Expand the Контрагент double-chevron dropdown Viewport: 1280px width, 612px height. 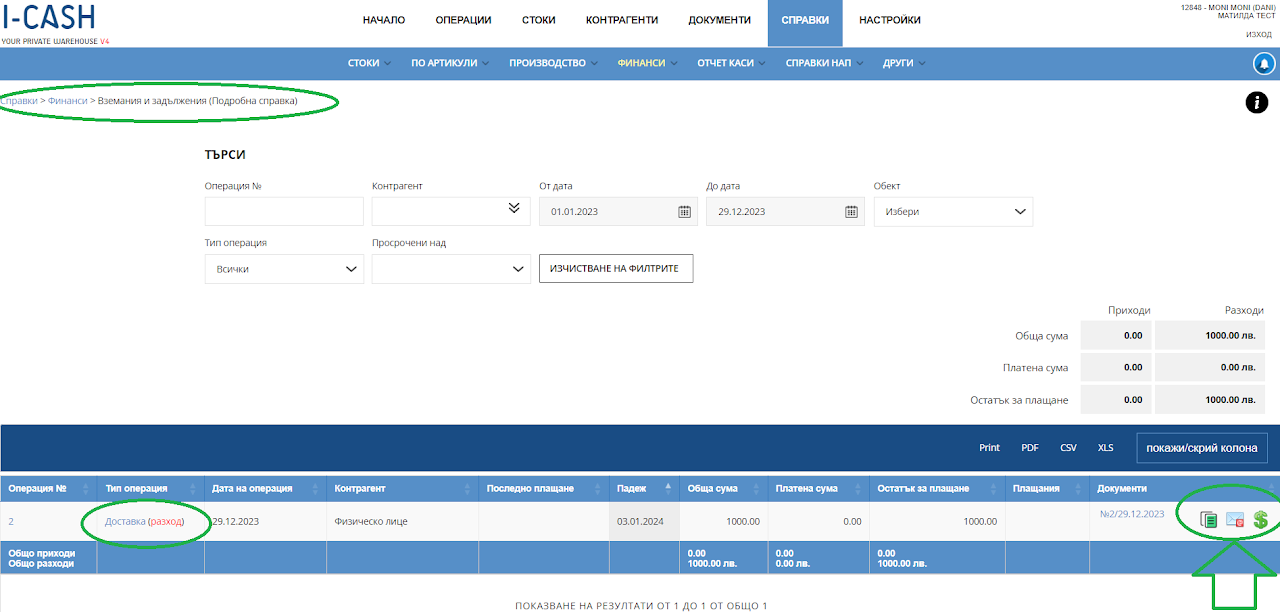tap(514, 208)
